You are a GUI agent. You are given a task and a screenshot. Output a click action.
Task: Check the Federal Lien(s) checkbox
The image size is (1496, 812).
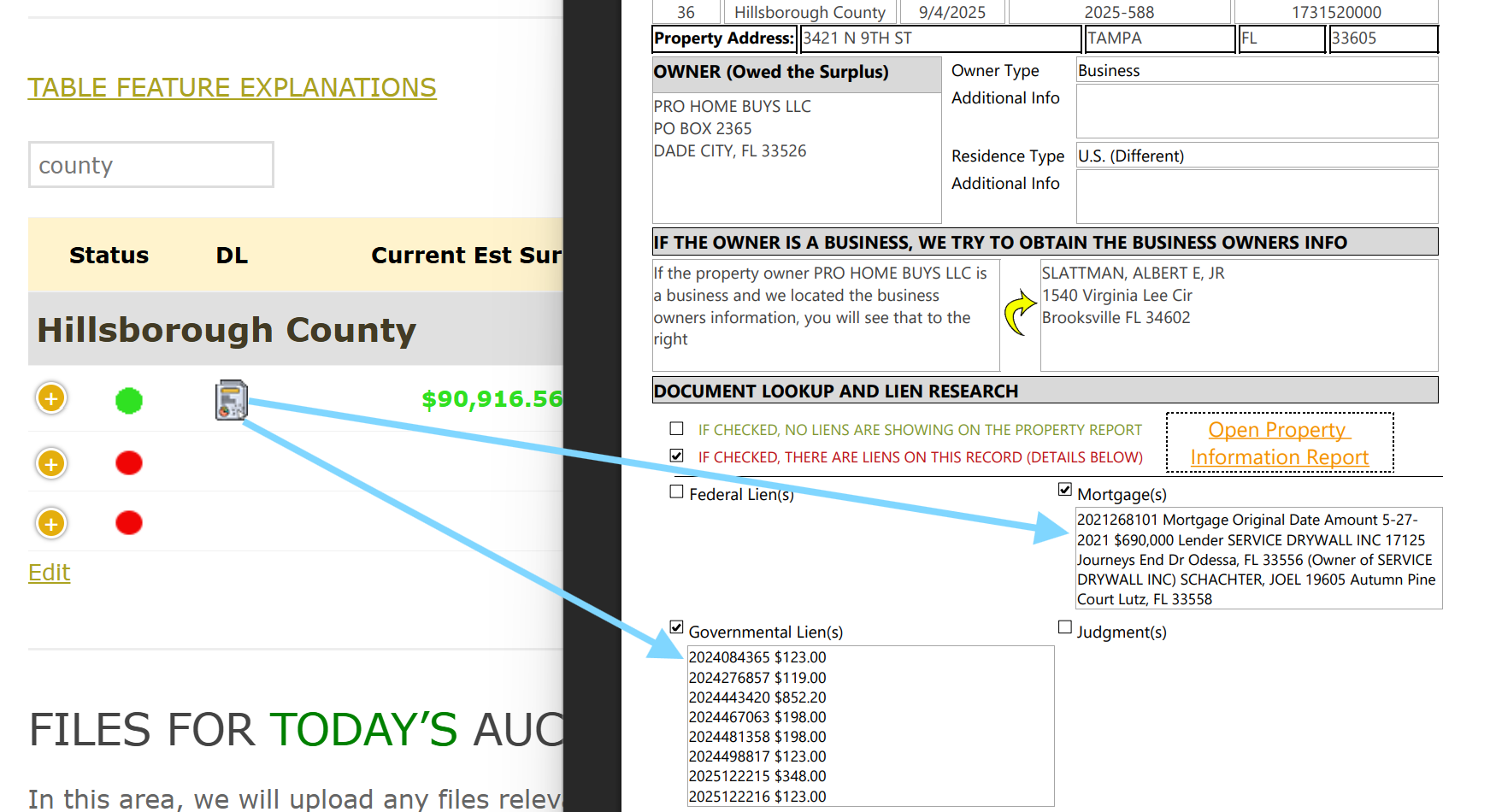pos(677,491)
